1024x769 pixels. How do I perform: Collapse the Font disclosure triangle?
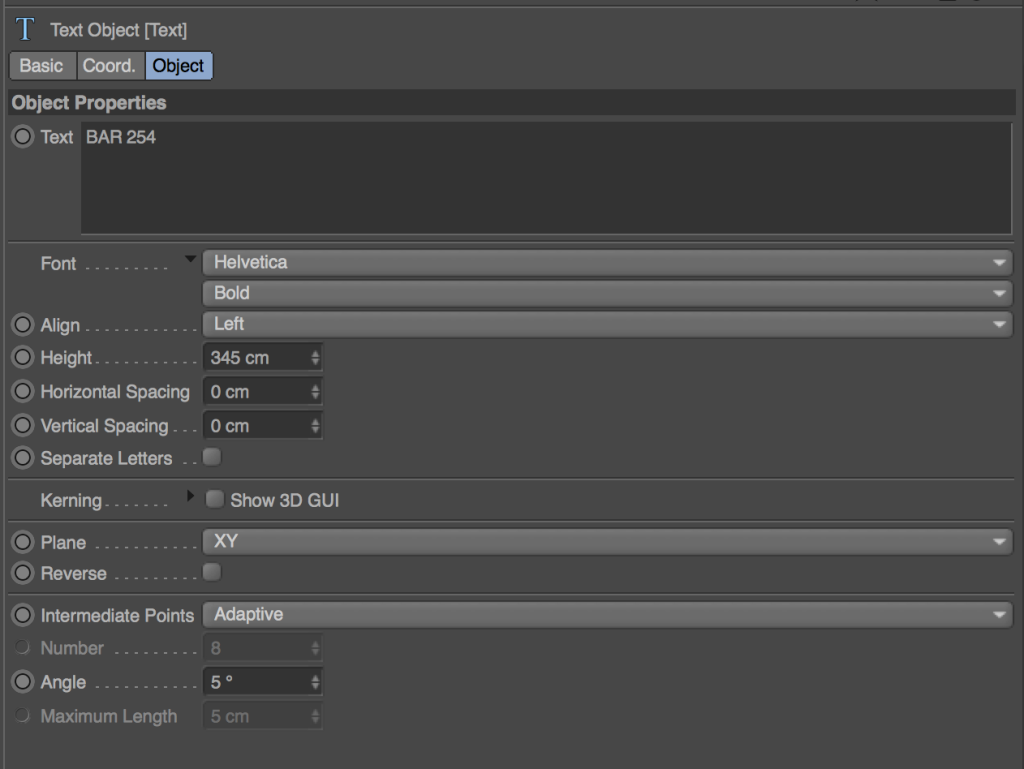pyautogui.click(x=190, y=259)
